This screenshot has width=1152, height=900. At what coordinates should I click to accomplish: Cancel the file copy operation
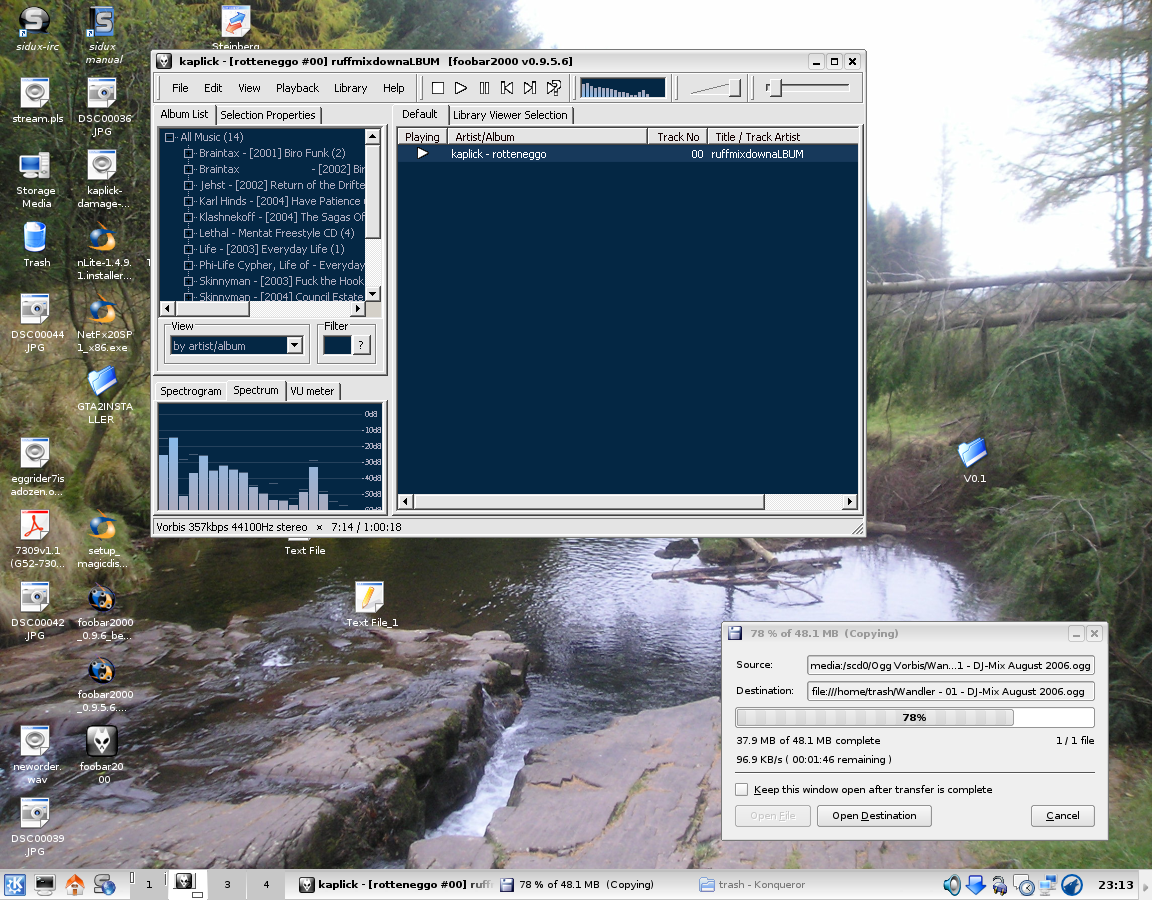point(1062,816)
